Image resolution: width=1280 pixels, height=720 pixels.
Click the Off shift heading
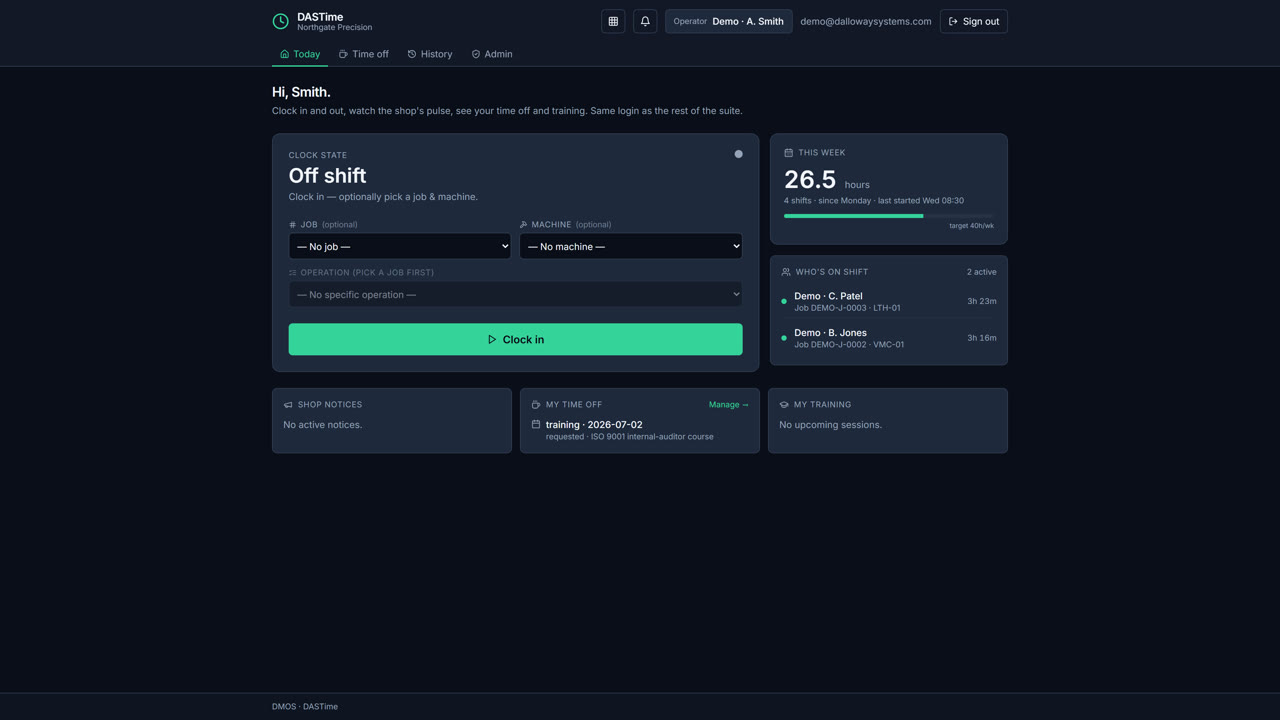point(327,176)
